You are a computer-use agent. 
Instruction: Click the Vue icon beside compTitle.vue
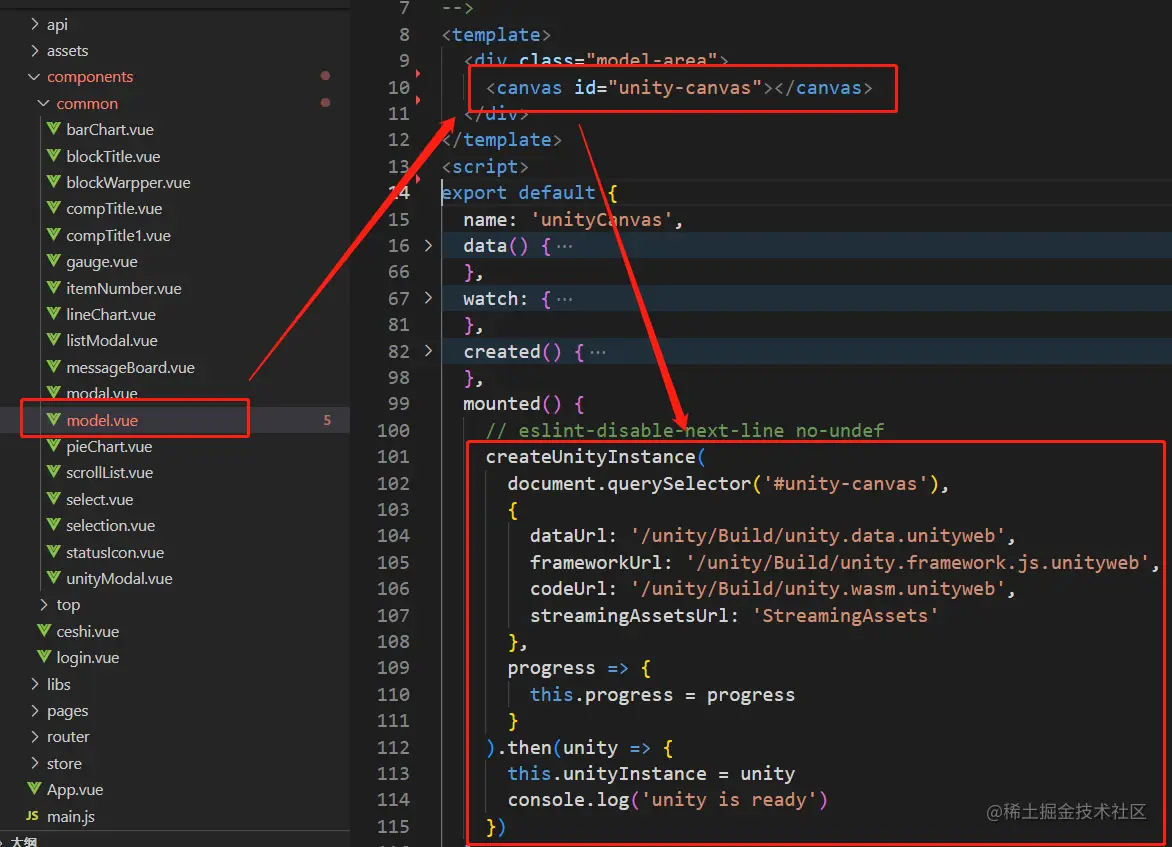click(x=54, y=208)
